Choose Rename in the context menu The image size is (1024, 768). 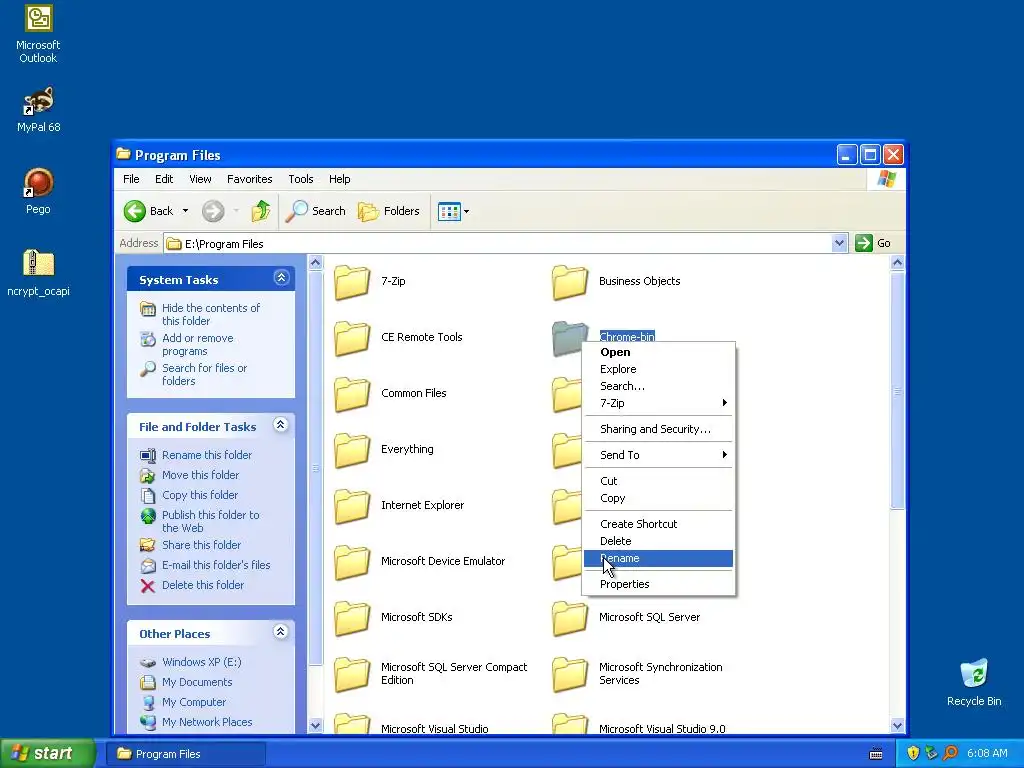658,558
